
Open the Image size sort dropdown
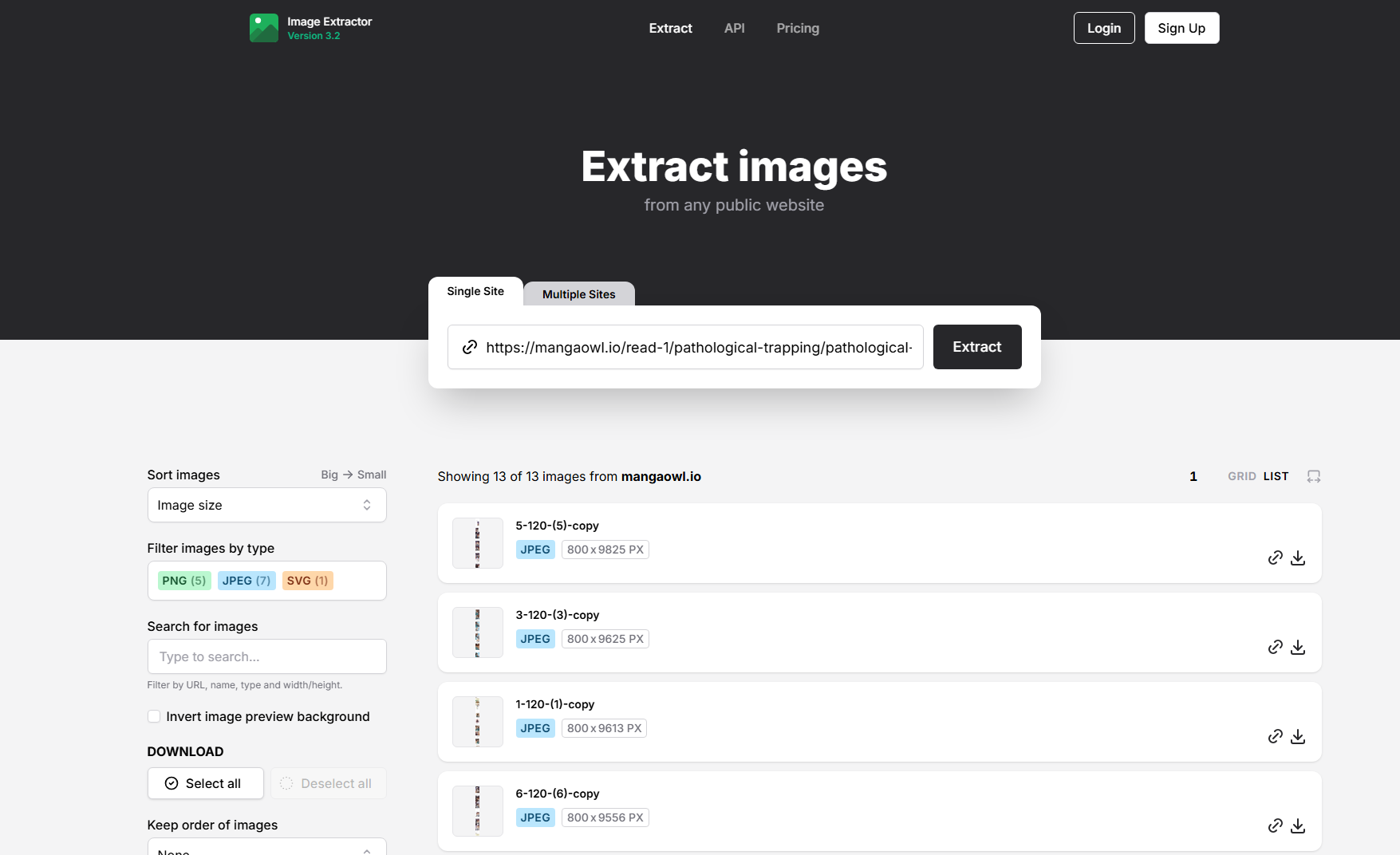(266, 505)
